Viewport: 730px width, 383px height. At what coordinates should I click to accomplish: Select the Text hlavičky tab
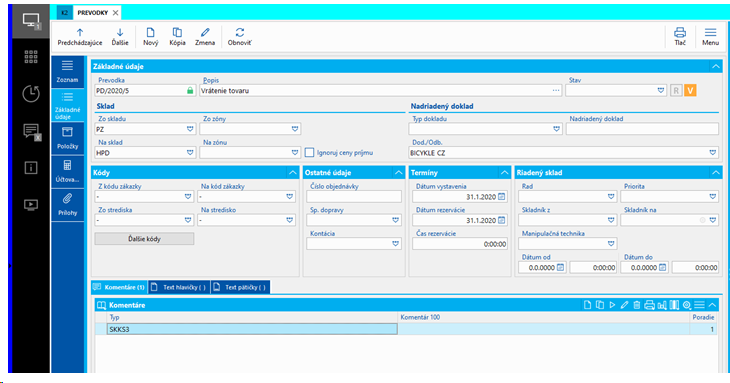click(179, 287)
